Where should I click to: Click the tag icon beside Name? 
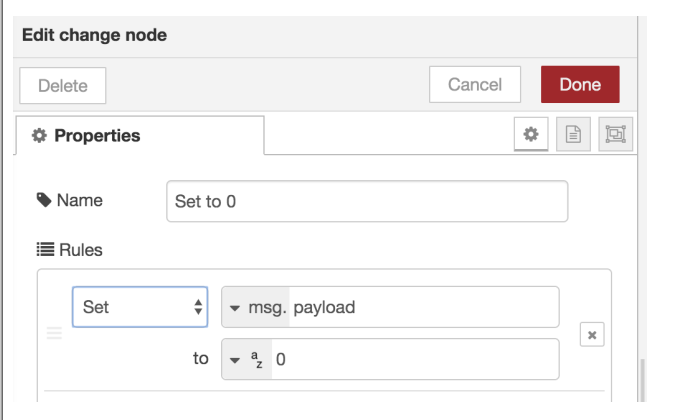[44, 200]
